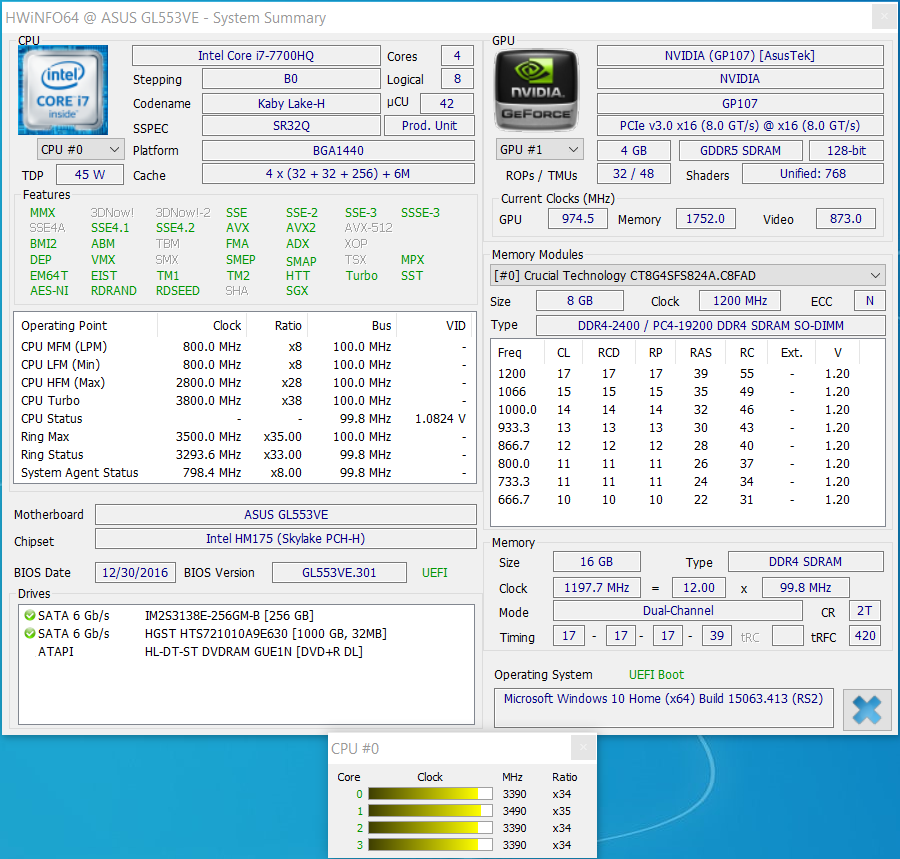Viewport: 900px width, 859px height.
Task: Click the SGX feature flag
Action: pos(297,291)
